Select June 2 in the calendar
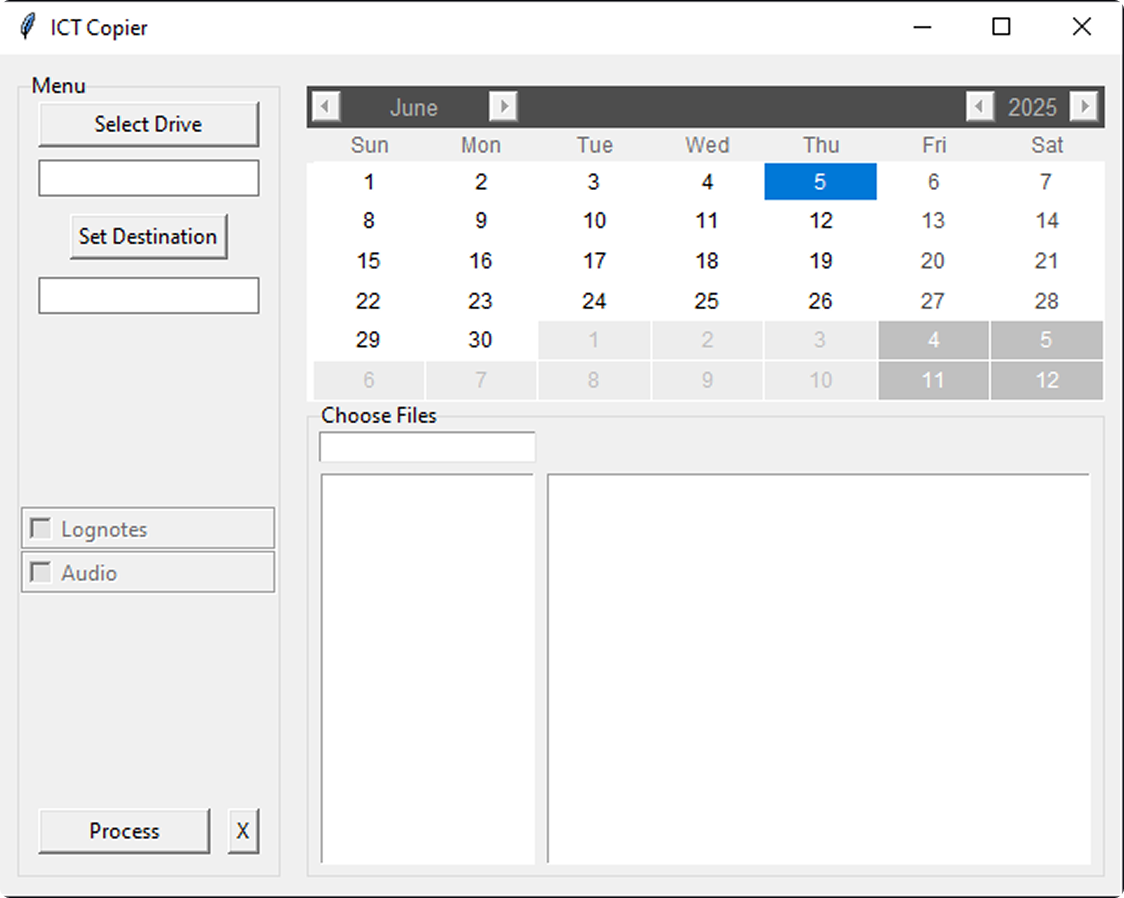The width and height of the screenshot is (1124, 898). pyautogui.click(x=481, y=181)
